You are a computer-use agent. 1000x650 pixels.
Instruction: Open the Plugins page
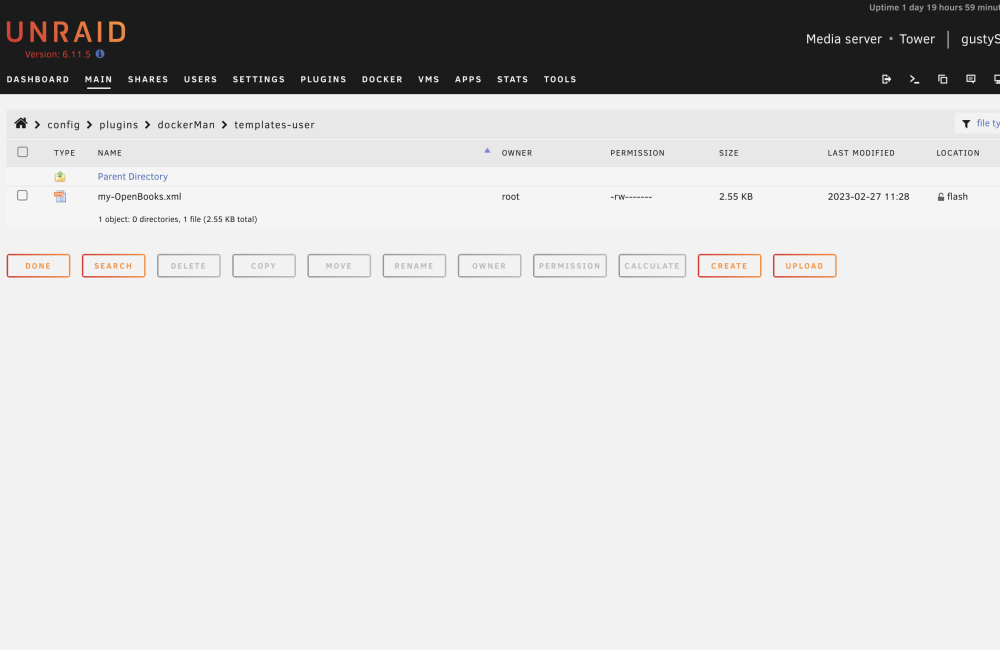coord(323,79)
